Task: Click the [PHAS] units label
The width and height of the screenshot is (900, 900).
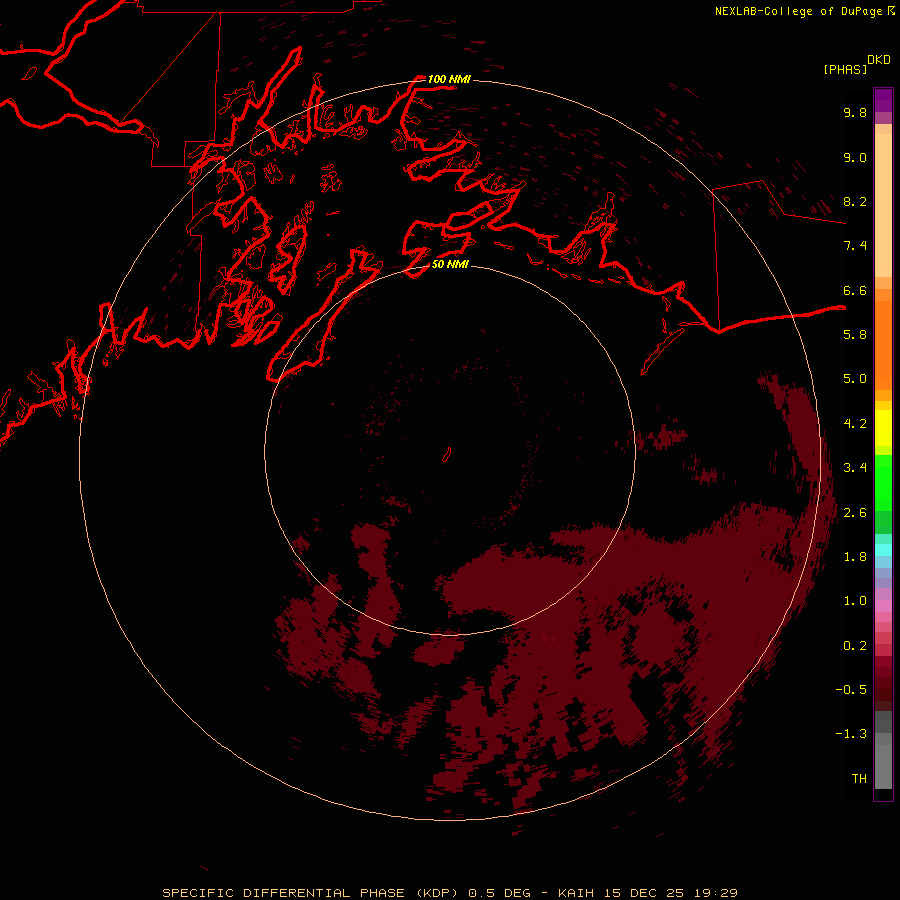Action: (x=845, y=69)
